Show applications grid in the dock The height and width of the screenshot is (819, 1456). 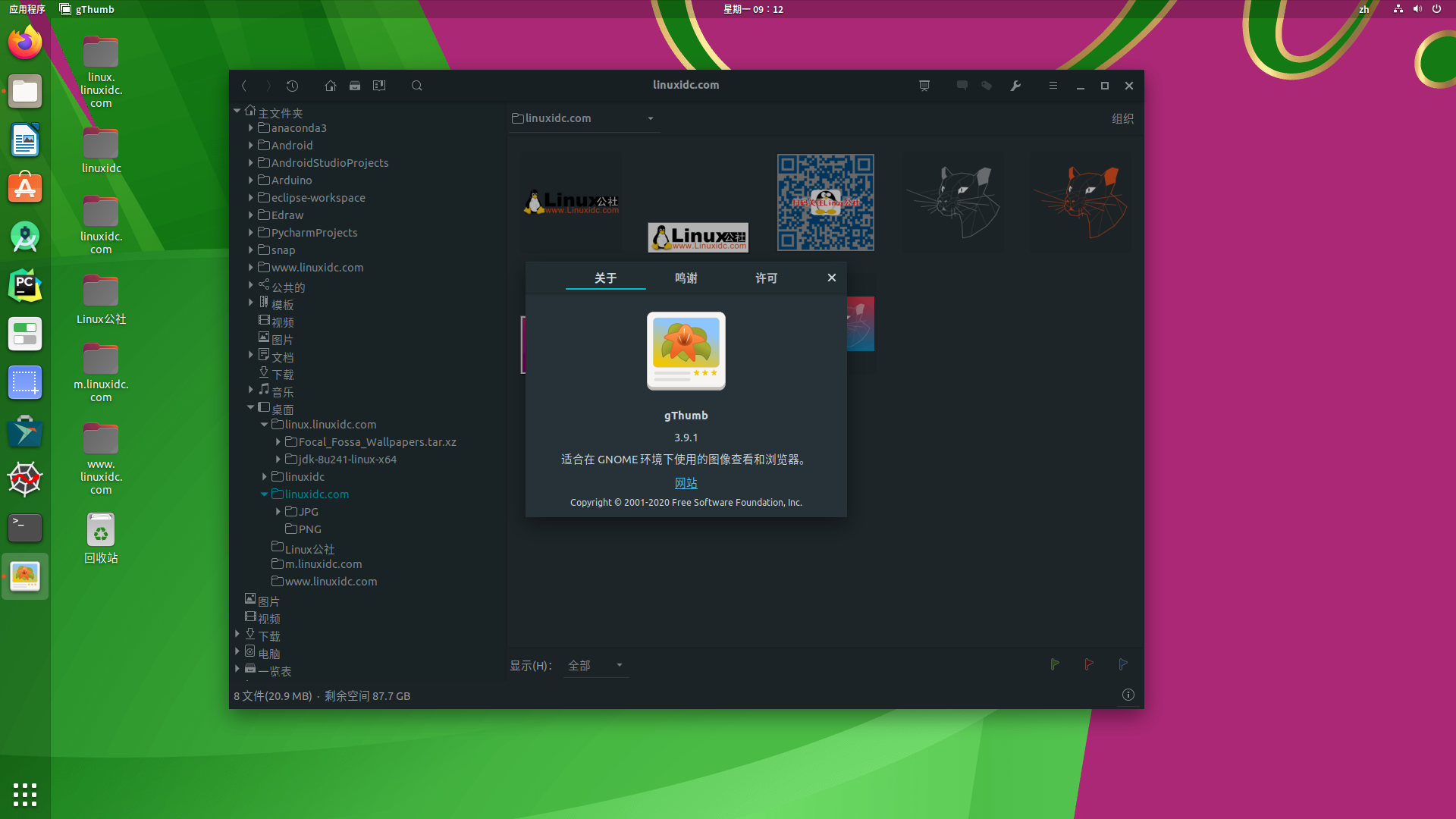(25, 794)
